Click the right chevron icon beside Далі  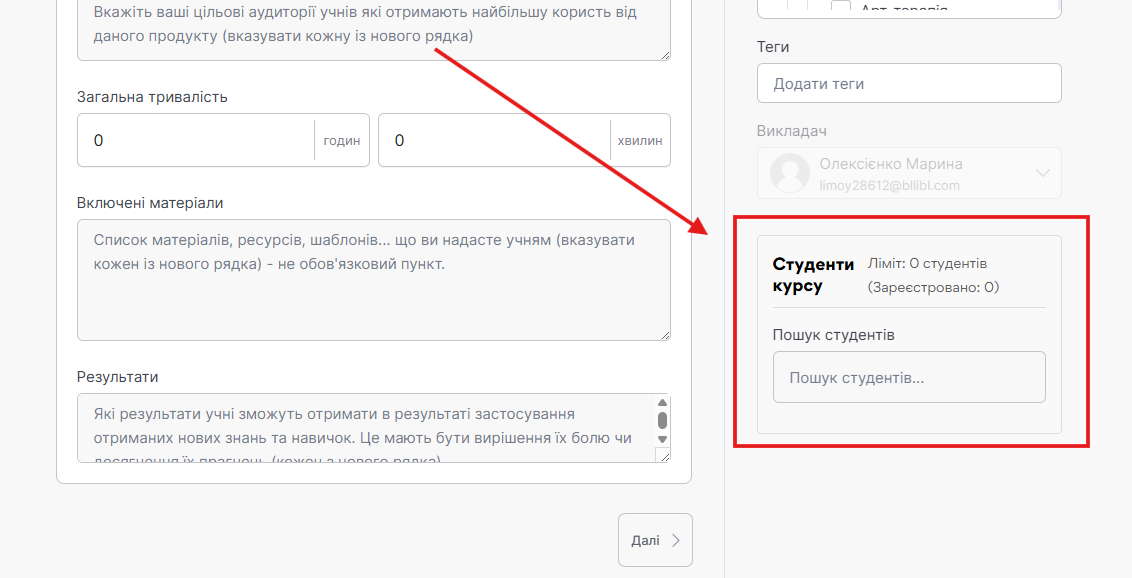pos(676,541)
